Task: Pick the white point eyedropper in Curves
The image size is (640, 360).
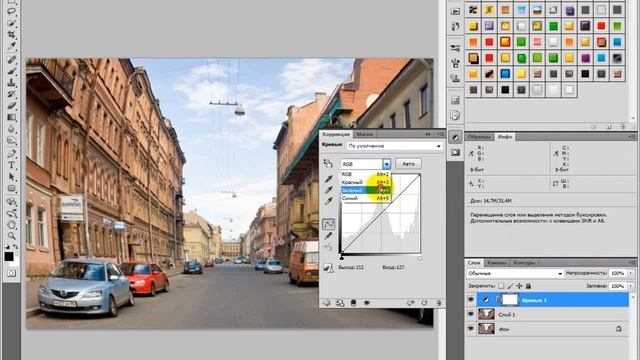Action: click(329, 201)
